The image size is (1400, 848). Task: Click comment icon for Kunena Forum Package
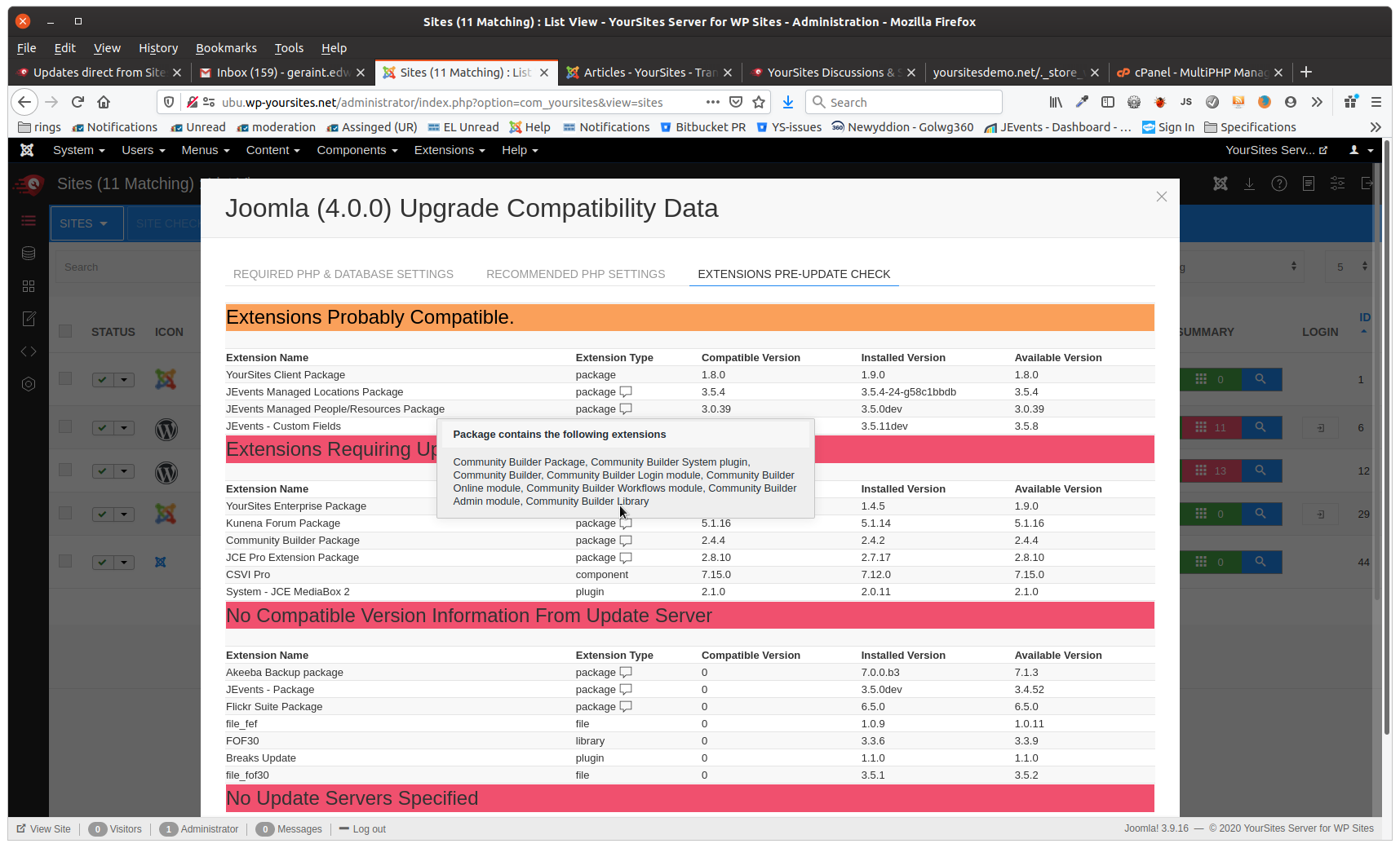[626, 523]
